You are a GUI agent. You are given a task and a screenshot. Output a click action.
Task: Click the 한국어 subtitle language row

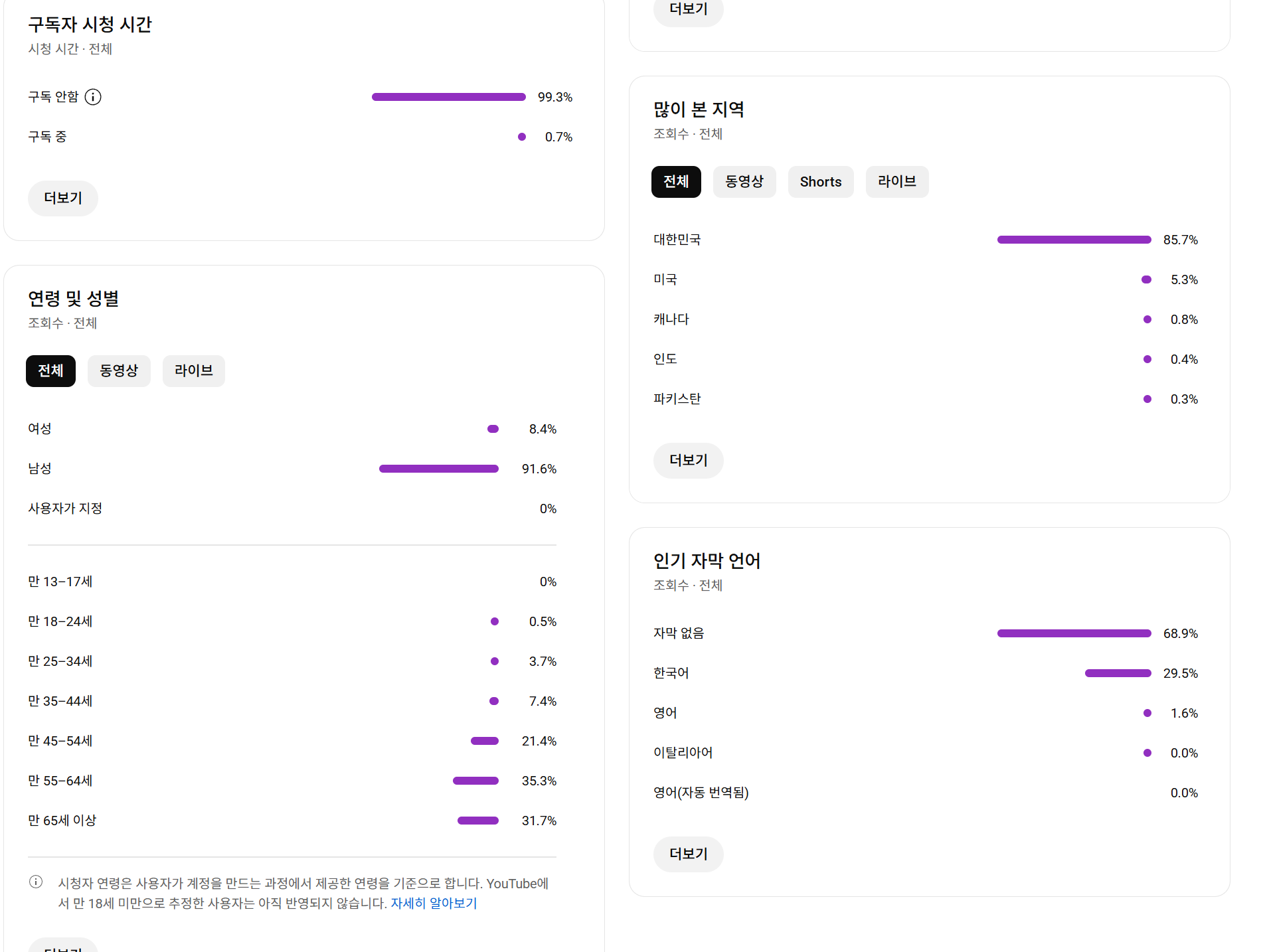click(x=671, y=673)
